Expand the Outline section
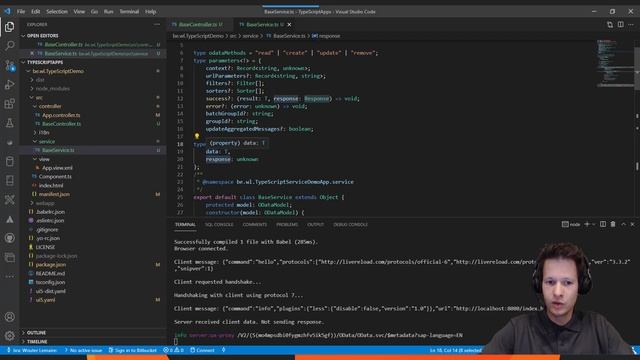This screenshot has height=360, width=640. pyautogui.click(x=23, y=333)
